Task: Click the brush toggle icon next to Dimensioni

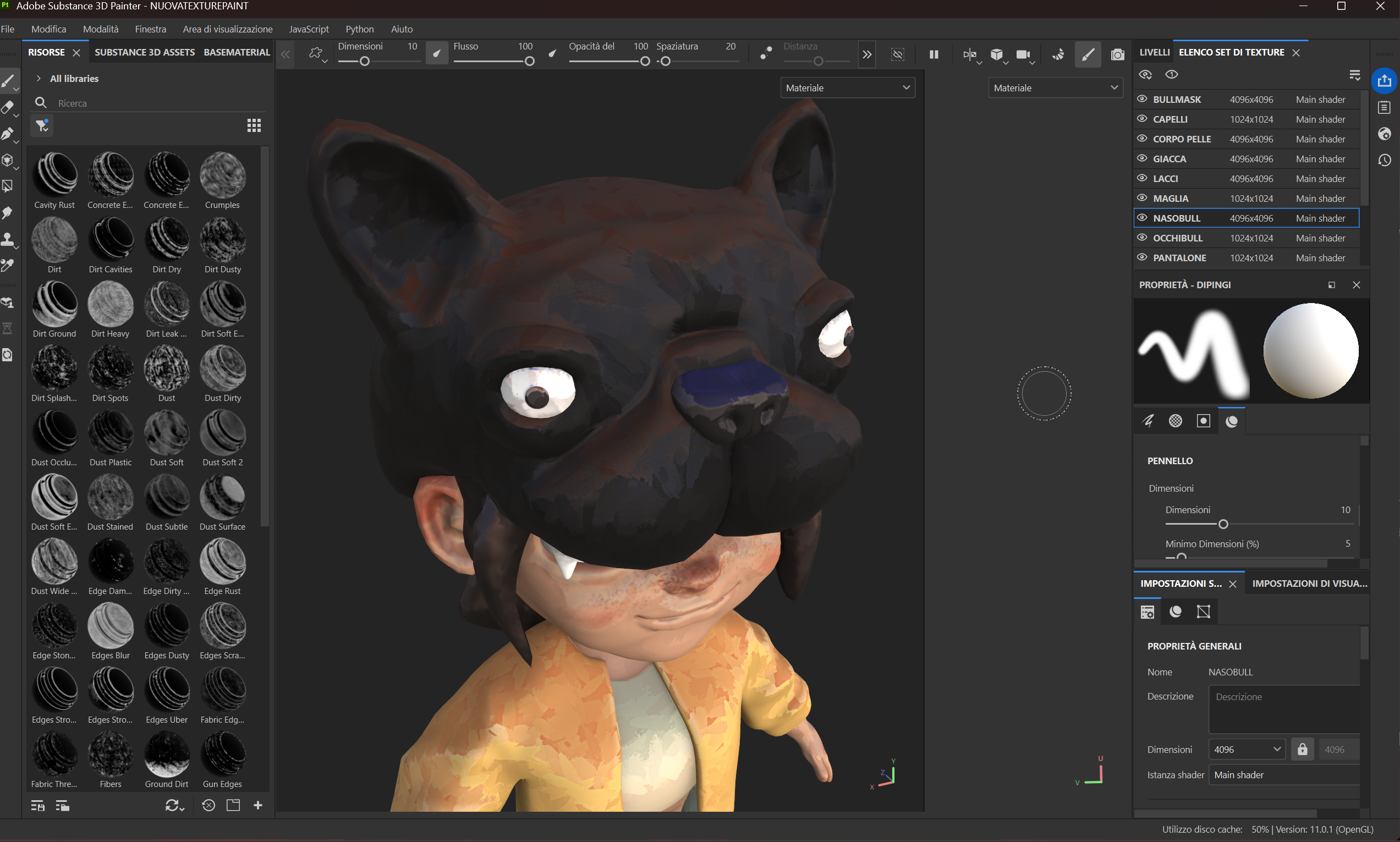Action: click(436, 53)
